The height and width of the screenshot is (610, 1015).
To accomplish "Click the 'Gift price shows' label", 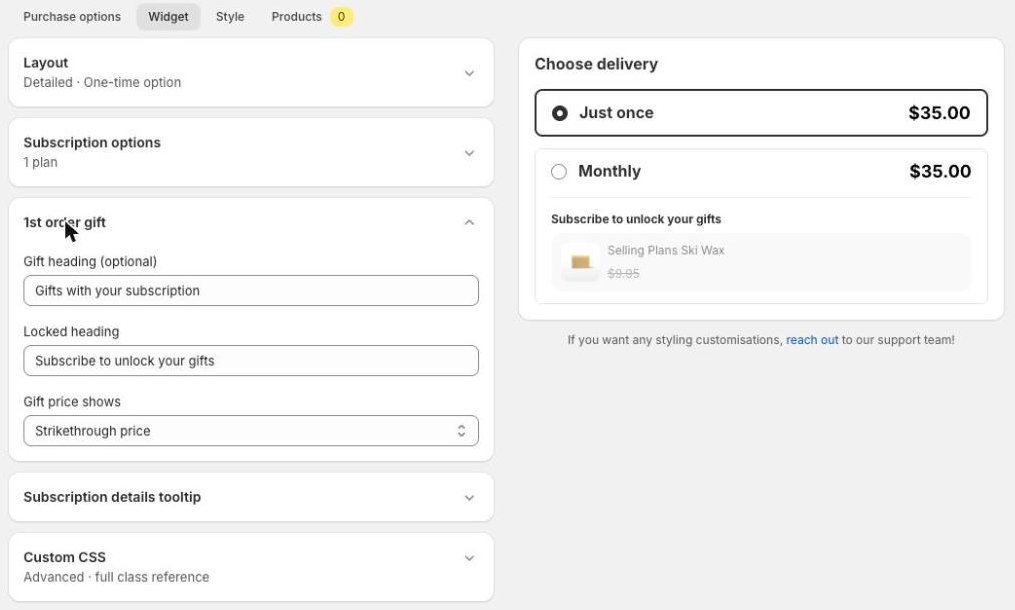I will [72, 402].
